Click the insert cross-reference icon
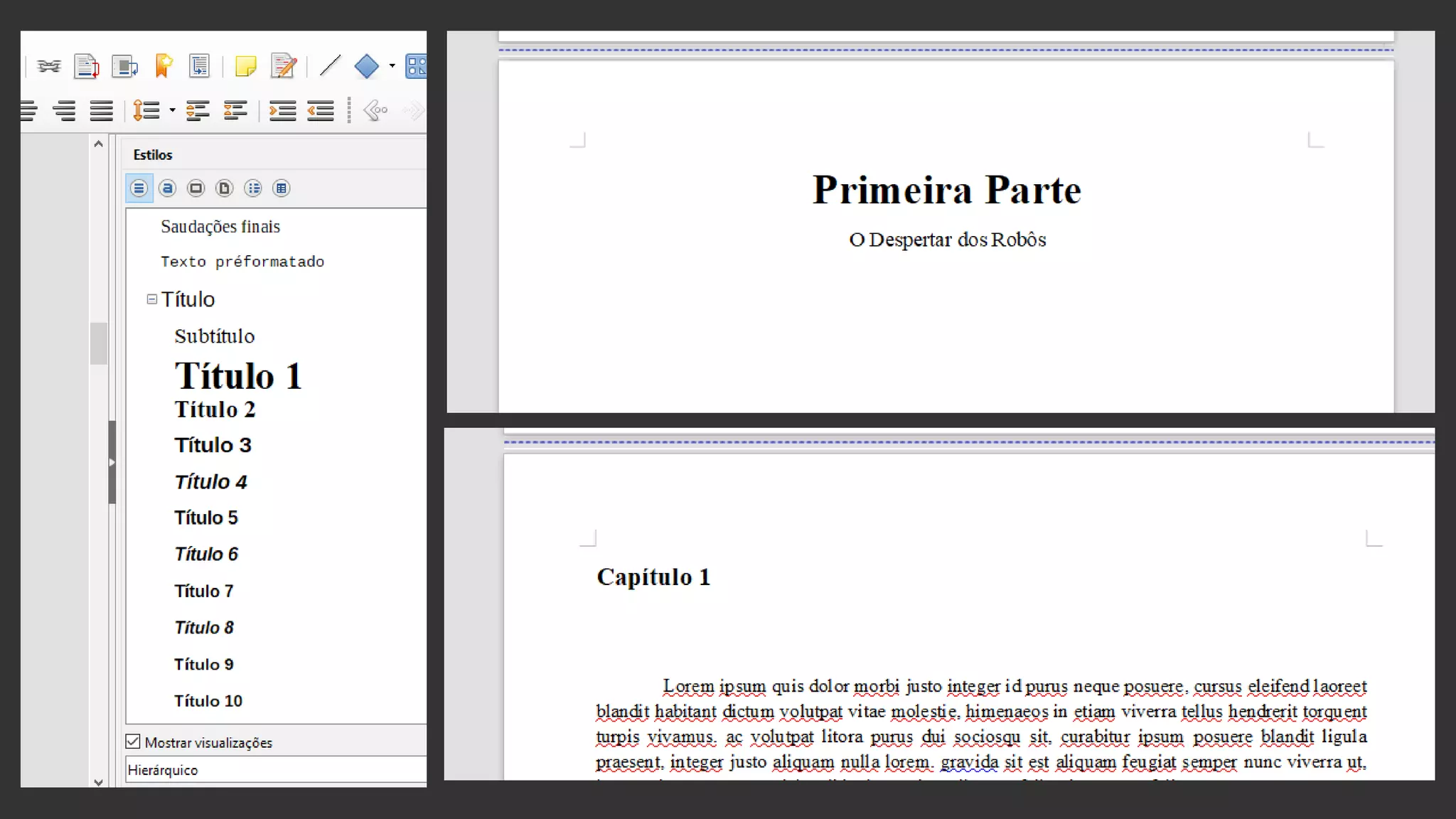This screenshot has height=819, width=1456. (200, 66)
